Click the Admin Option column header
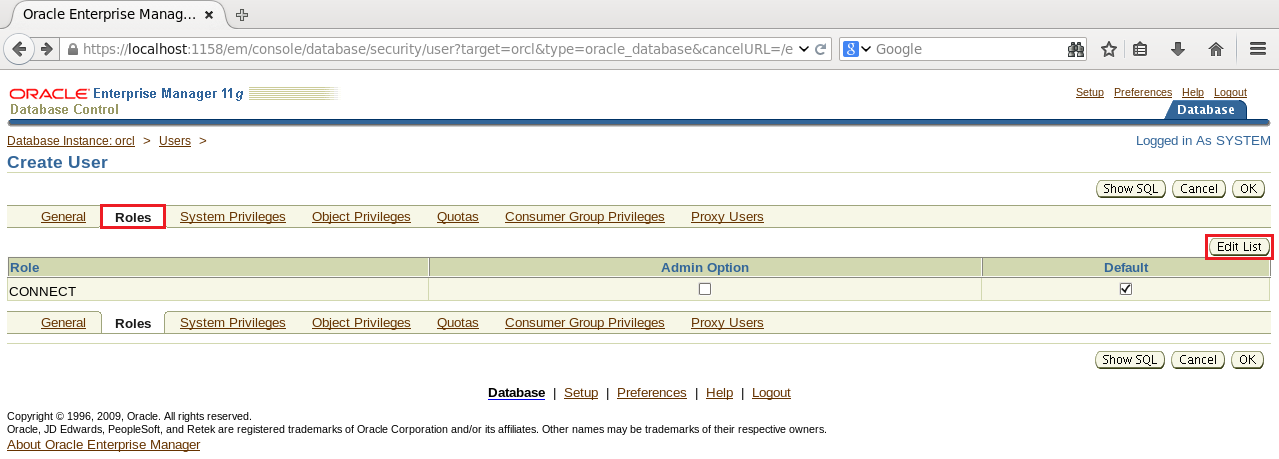 coord(705,268)
